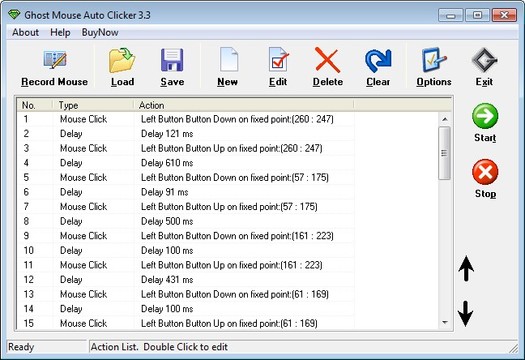Stop playback with the red Stop button
525x360 pixels.
click(485, 172)
